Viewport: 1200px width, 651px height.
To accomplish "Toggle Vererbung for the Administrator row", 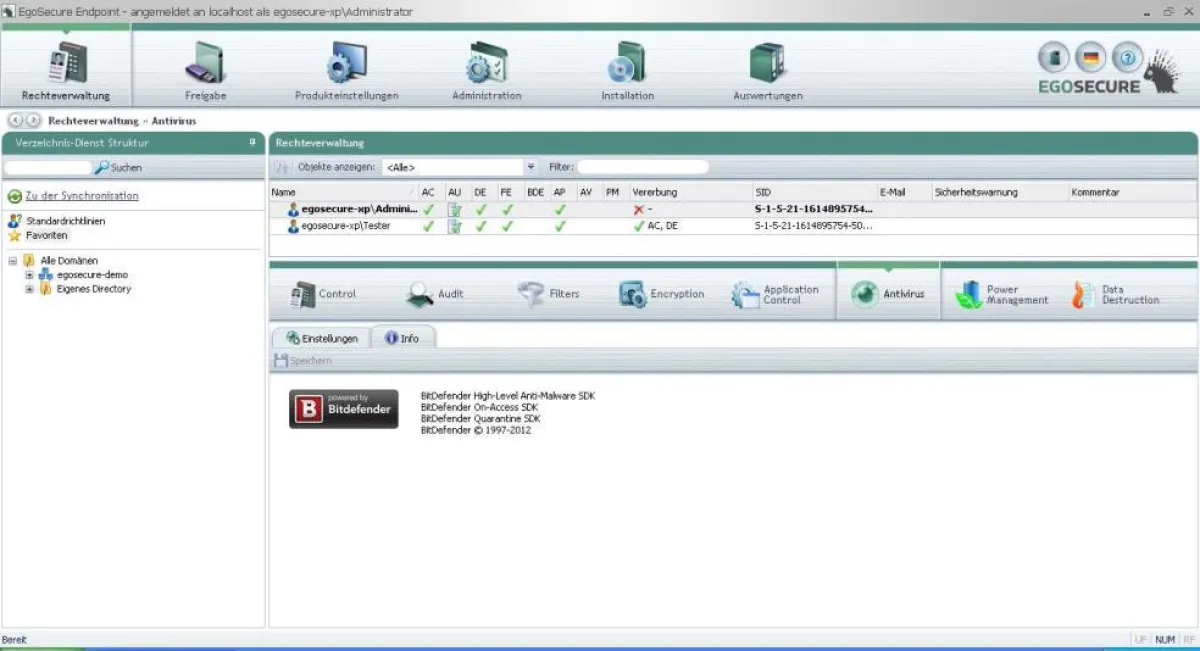I will (640, 210).
